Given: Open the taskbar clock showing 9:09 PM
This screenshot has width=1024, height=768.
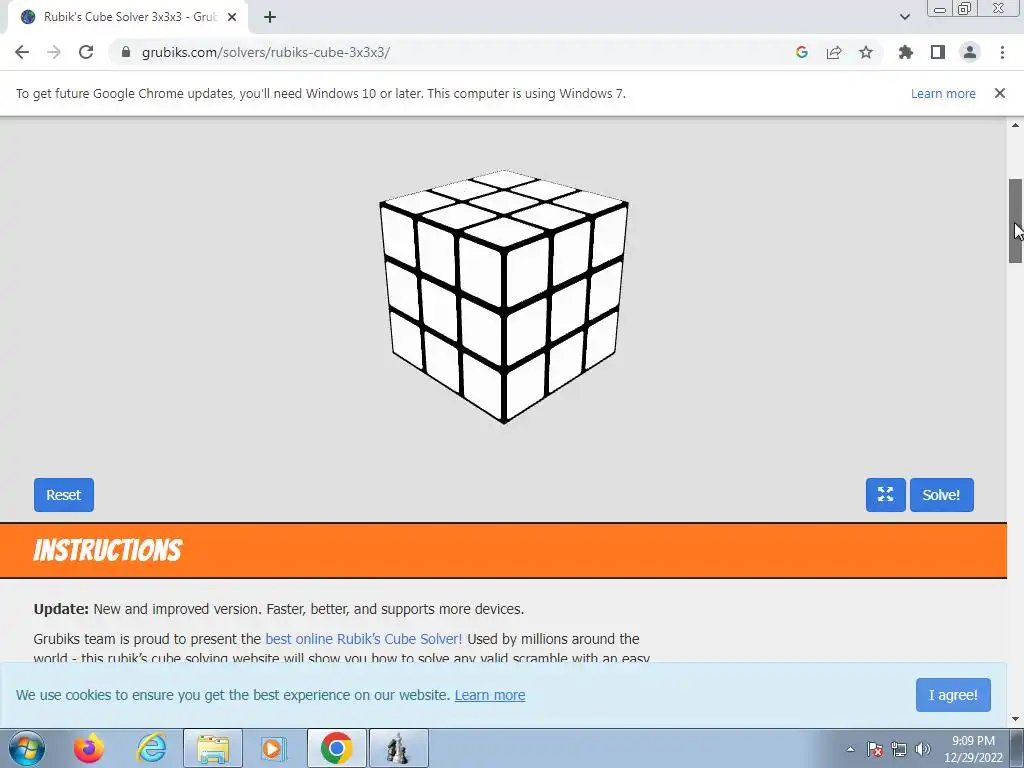Looking at the screenshot, I should 973,749.
